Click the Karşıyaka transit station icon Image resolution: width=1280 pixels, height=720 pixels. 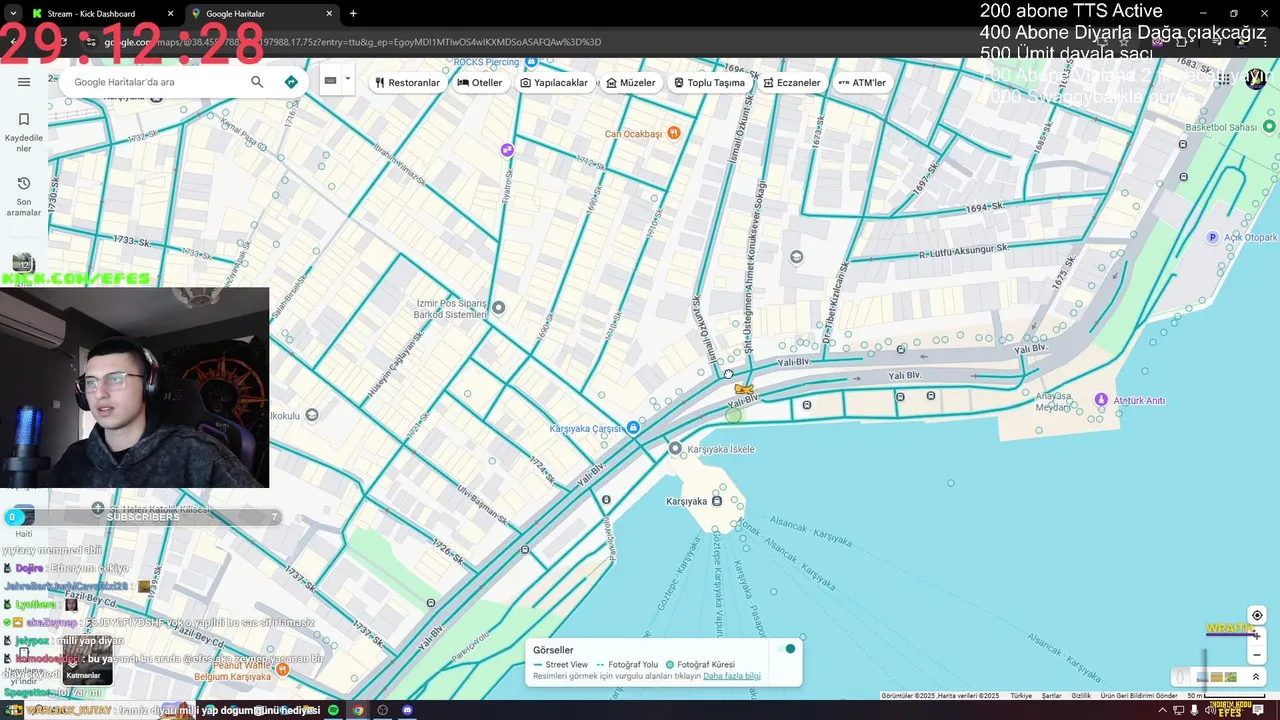(x=716, y=501)
